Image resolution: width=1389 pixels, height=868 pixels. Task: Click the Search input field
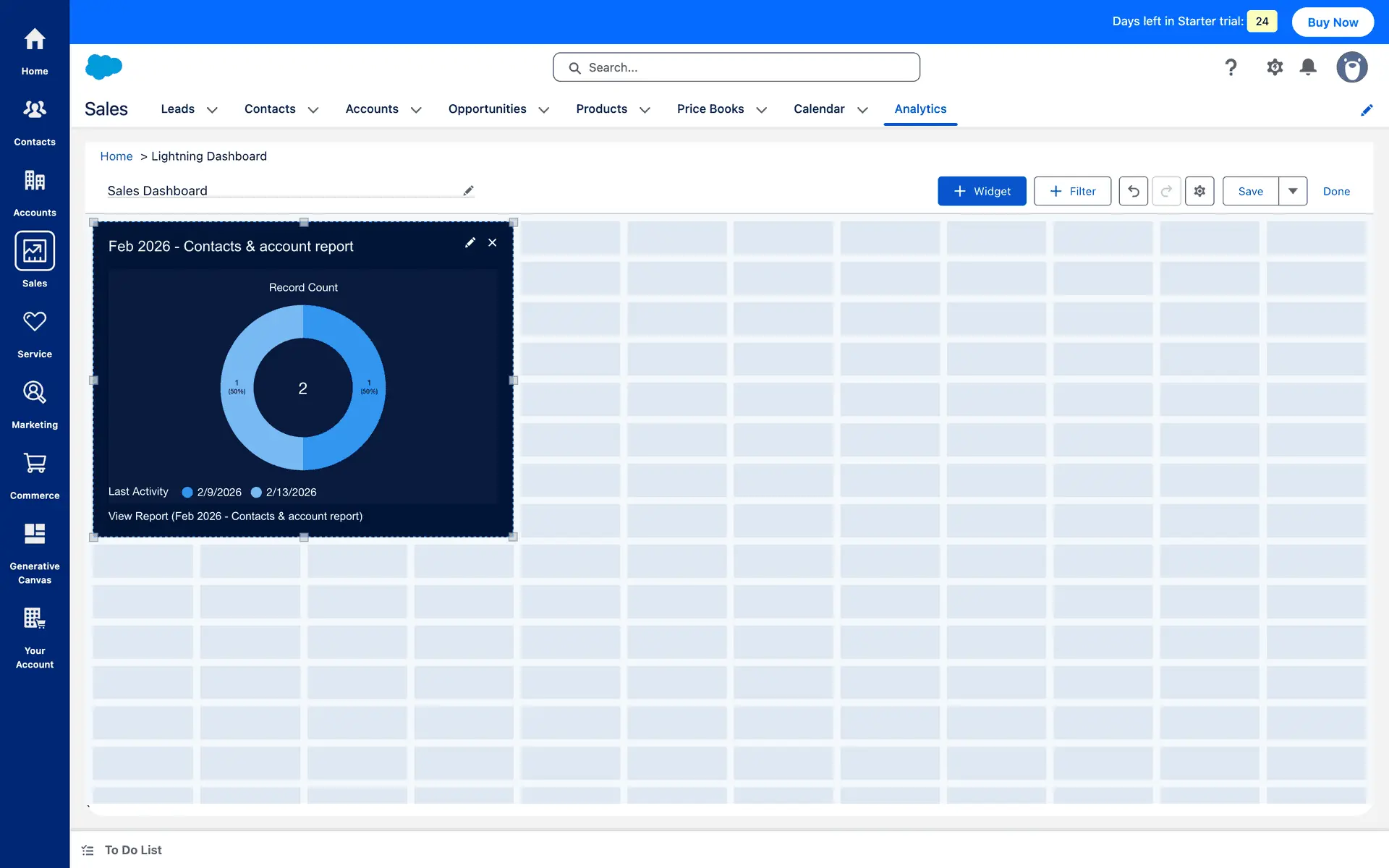[x=736, y=67]
